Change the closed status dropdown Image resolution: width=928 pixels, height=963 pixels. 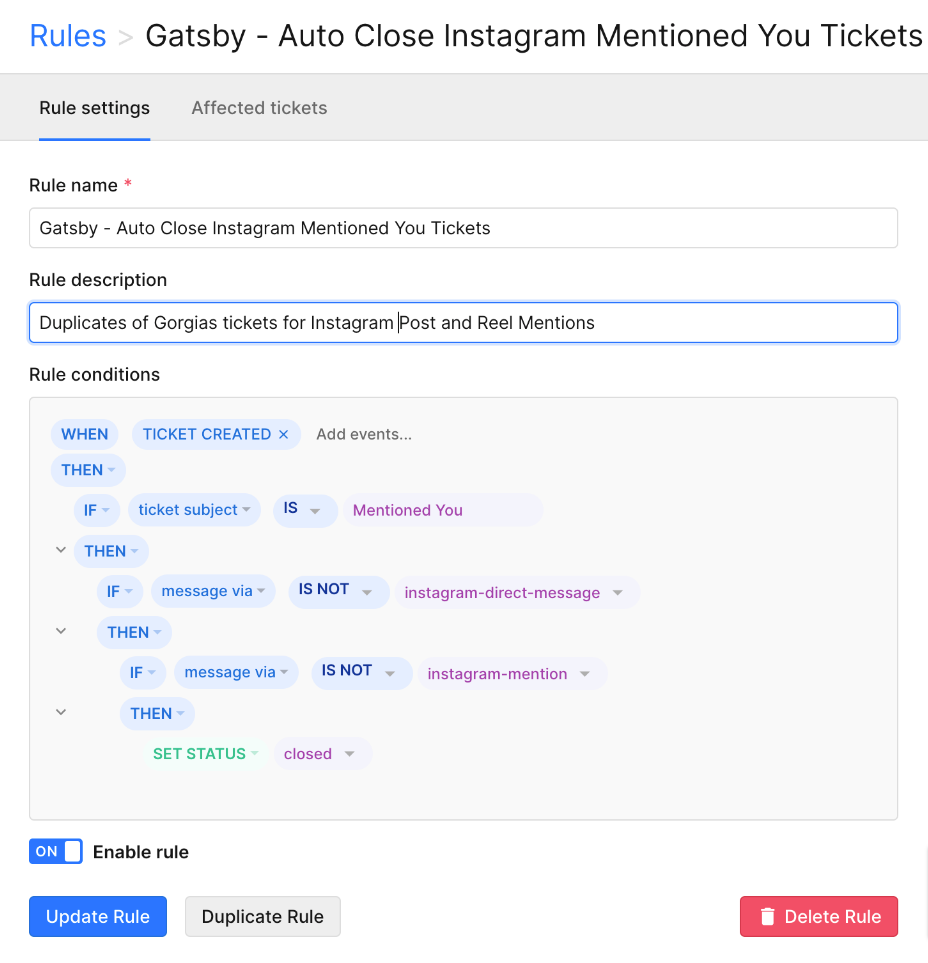coord(322,754)
